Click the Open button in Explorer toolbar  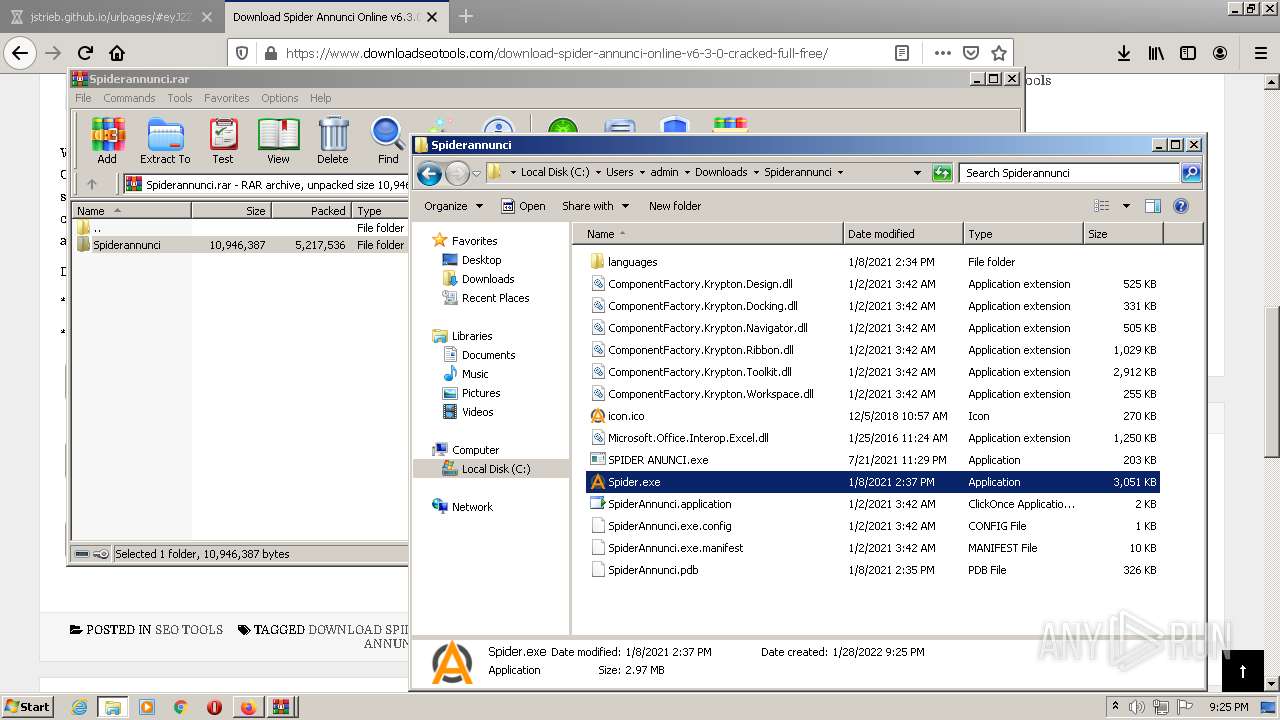(x=523, y=206)
